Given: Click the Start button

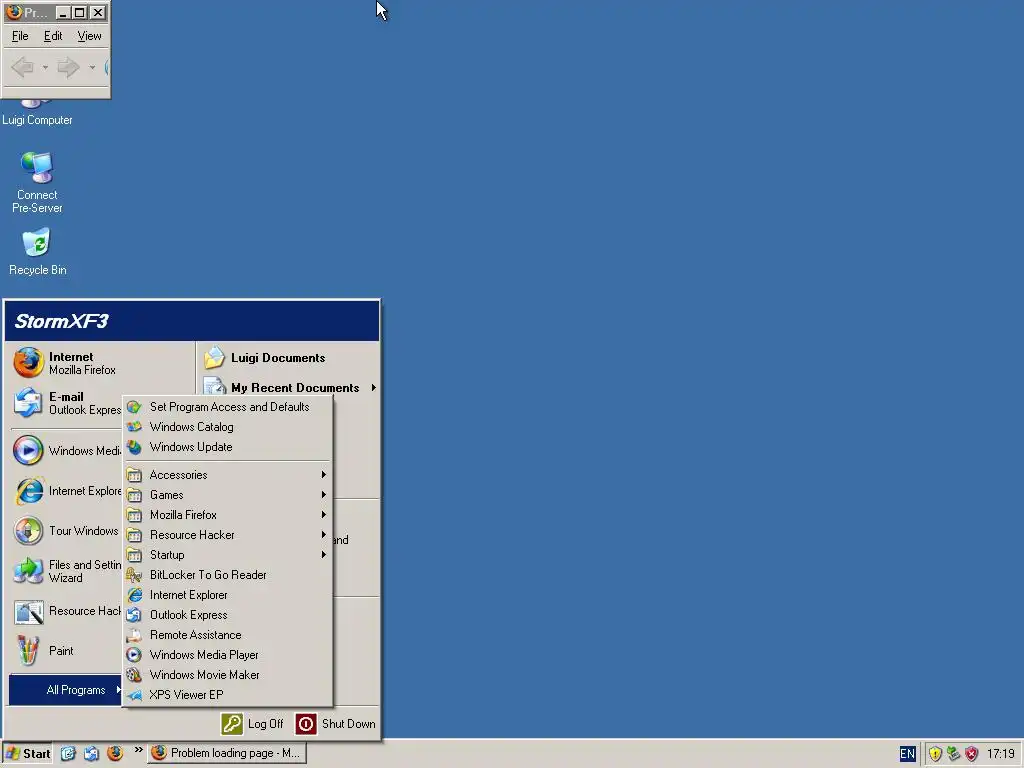Looking at the screenshot, I should tap(27, 754).
